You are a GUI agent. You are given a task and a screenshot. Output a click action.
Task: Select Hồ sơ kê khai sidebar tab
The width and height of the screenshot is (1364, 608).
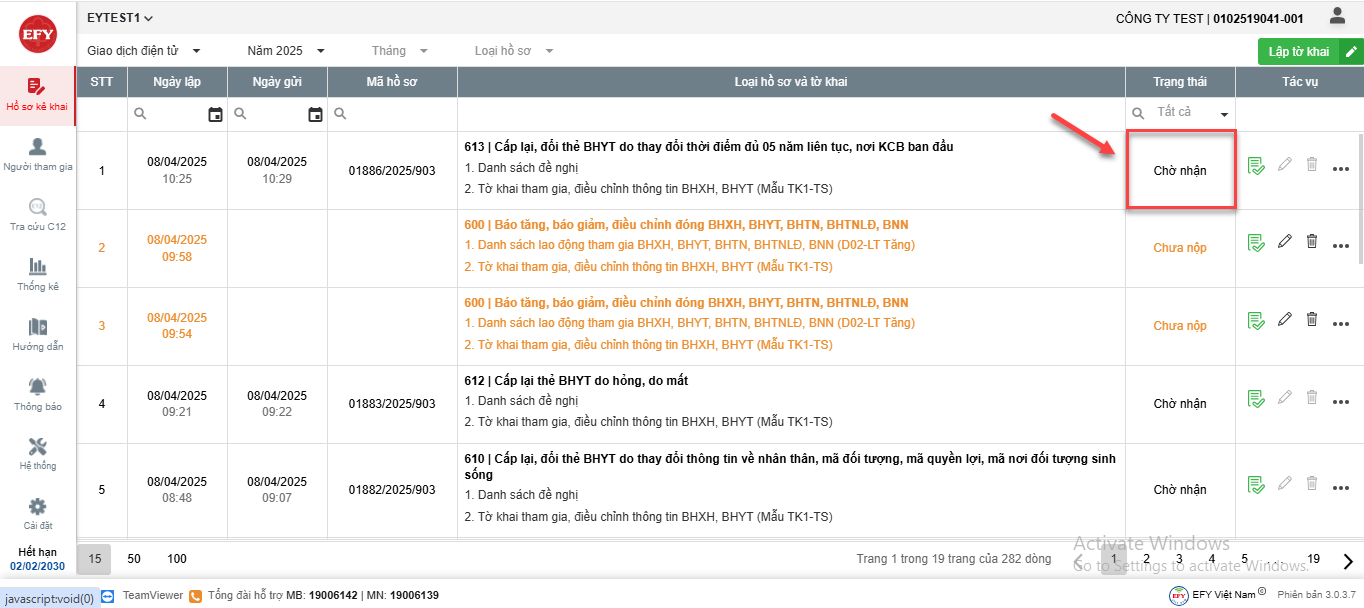[x=38, y=95]
